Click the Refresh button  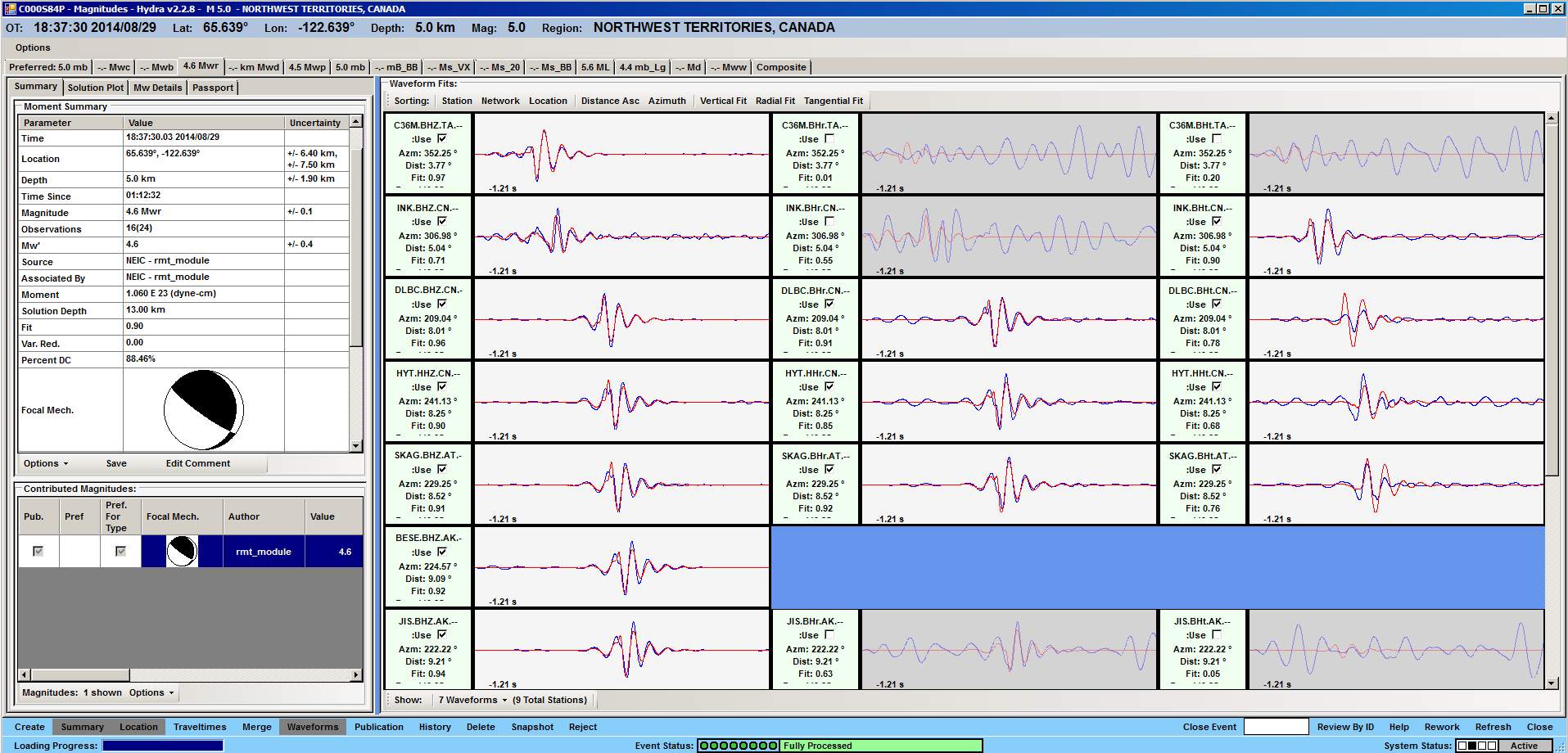point(1493,727)
